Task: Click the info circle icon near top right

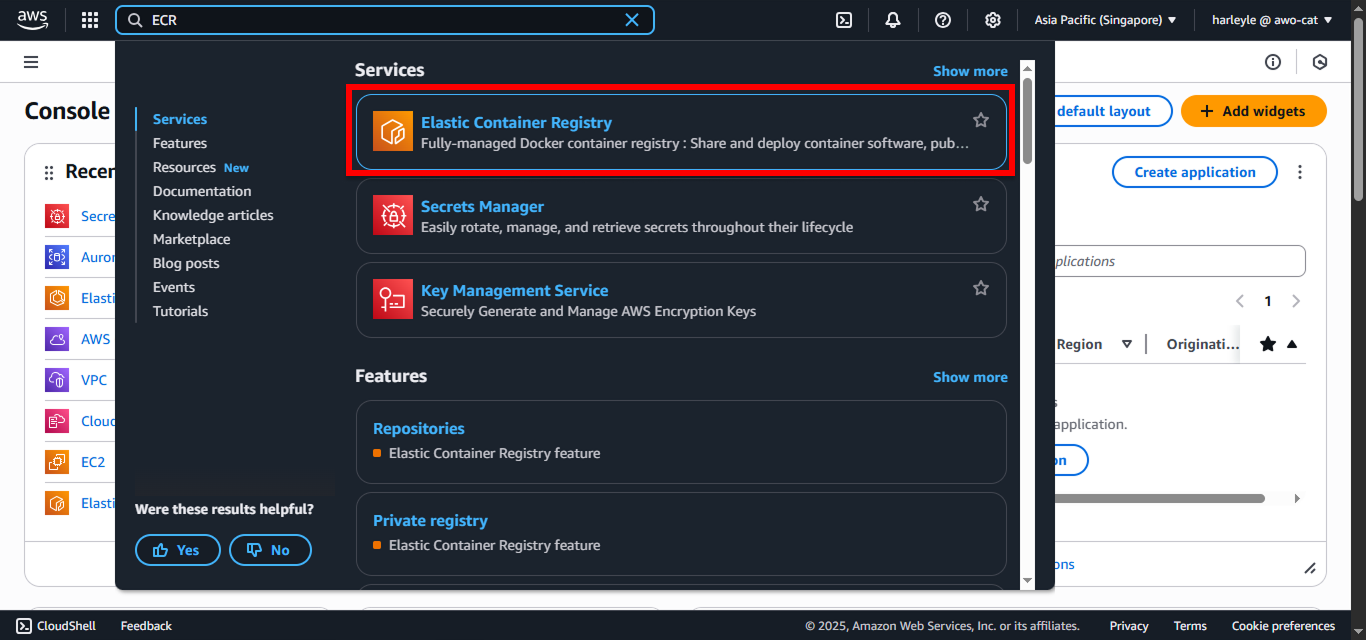Action: coord(1273,62)
